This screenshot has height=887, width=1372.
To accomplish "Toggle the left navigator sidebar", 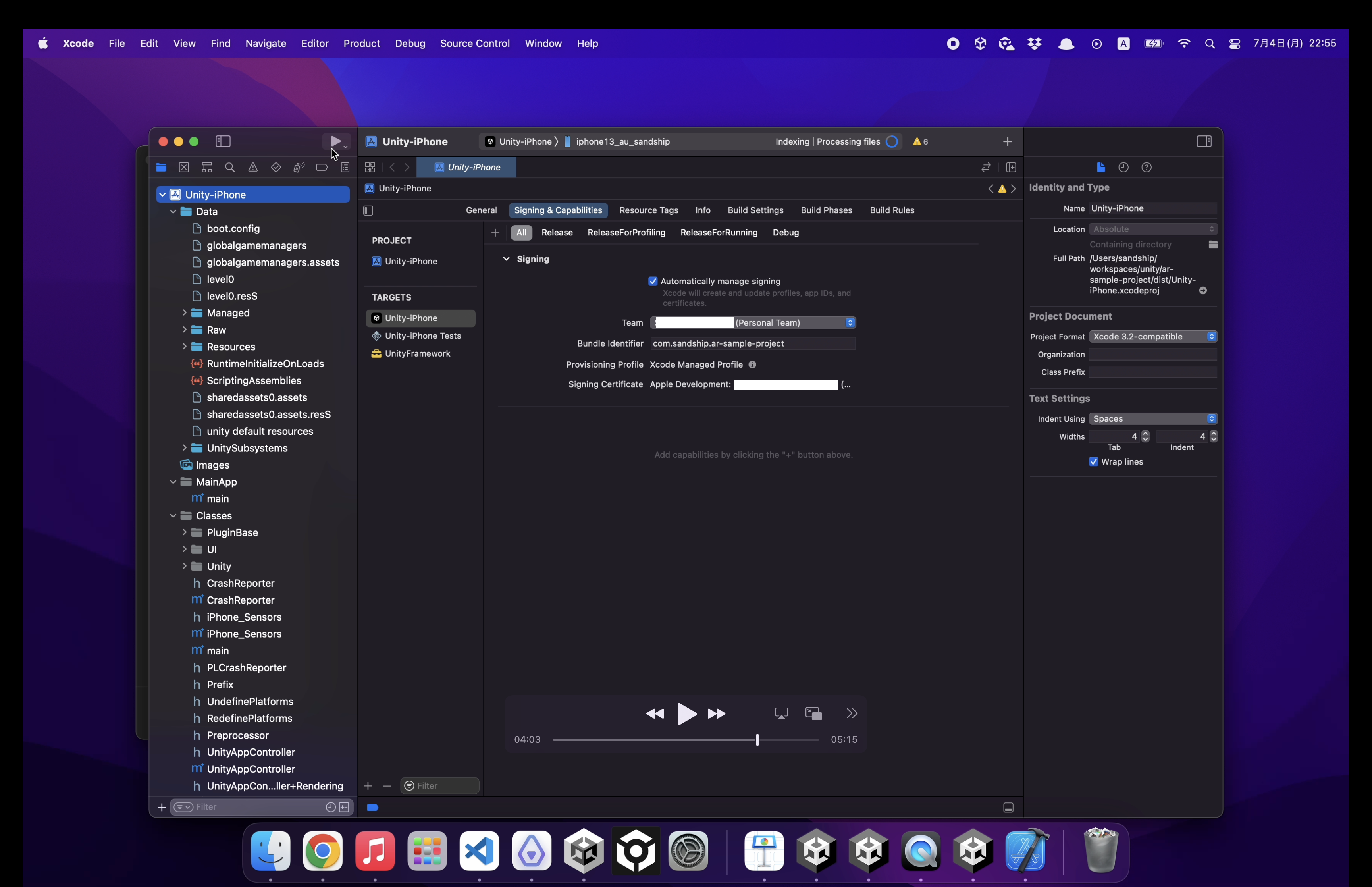I will point(223,142).
